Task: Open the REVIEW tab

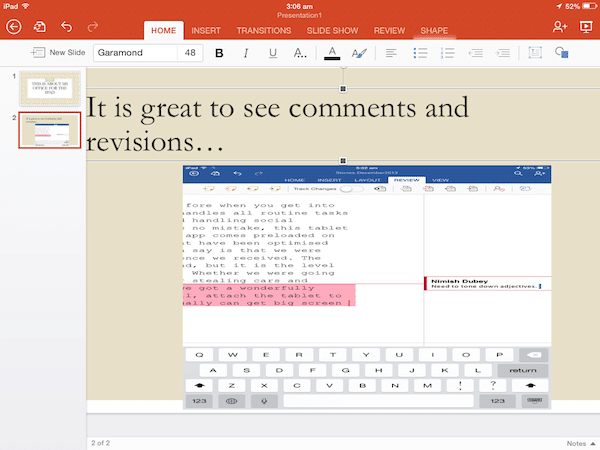Action: [x=389, y=31]
